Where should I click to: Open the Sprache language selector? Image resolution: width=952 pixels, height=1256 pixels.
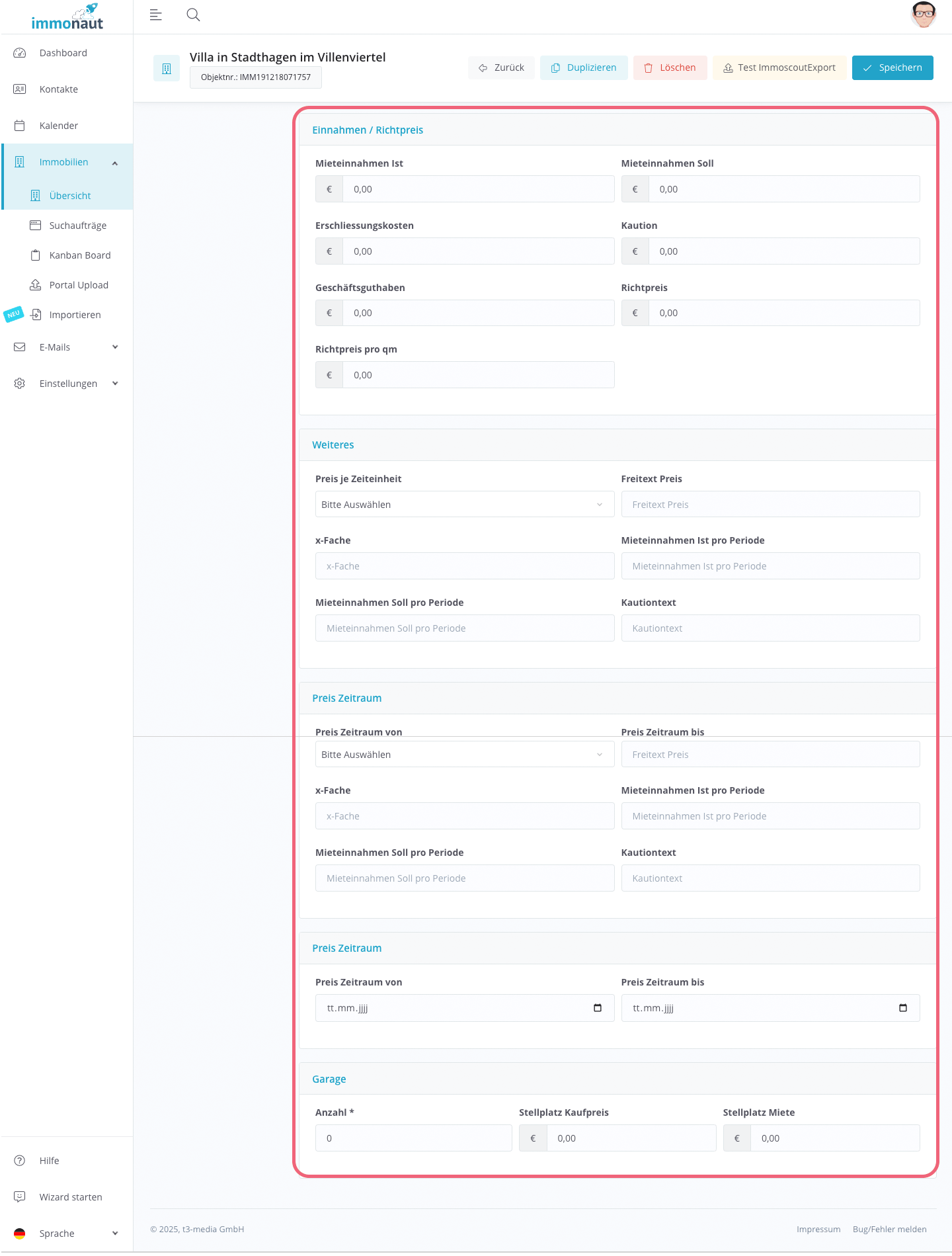(66, 1234)
